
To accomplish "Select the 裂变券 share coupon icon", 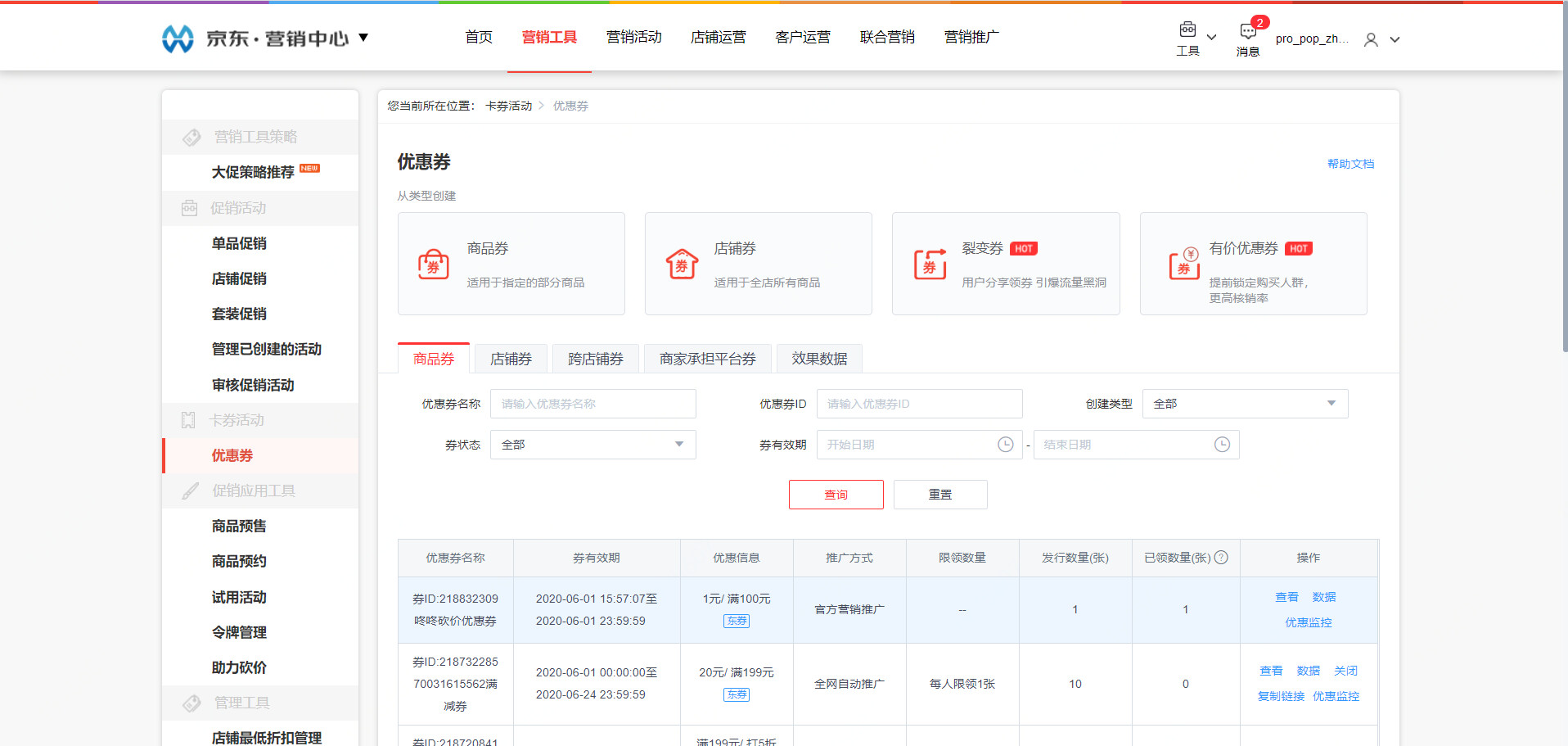I will click(930, 264).
